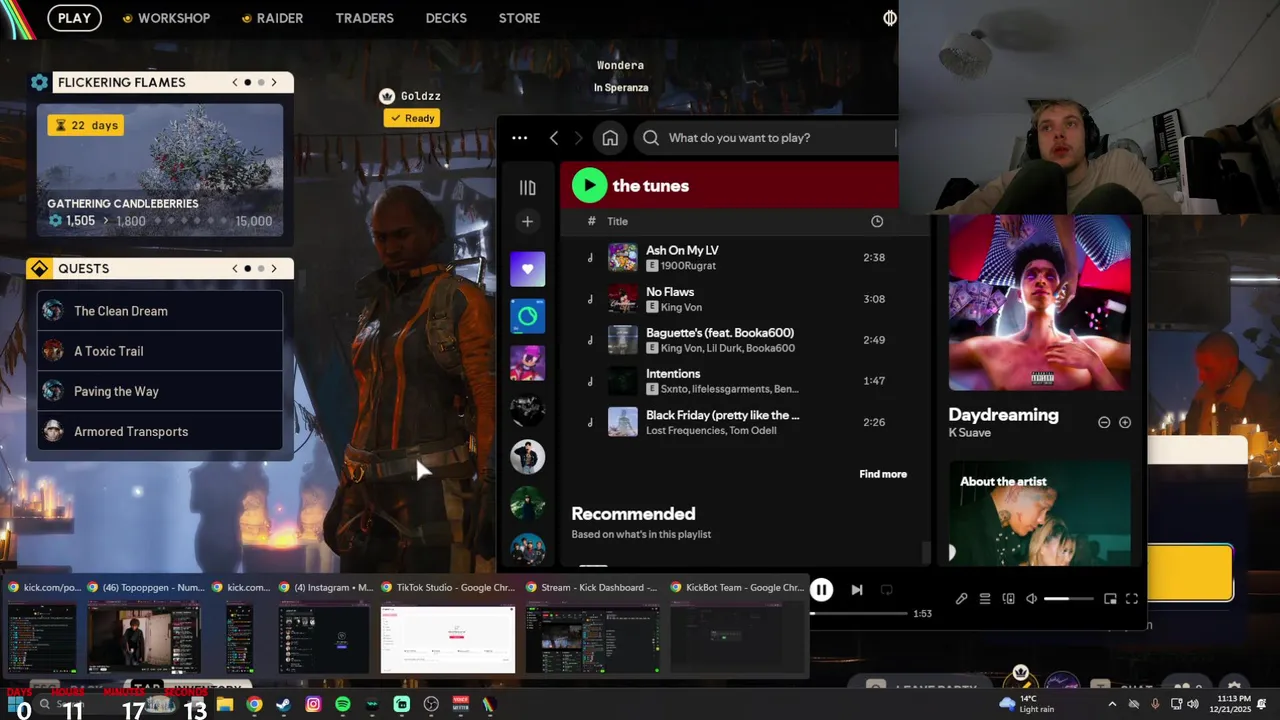The image size is (1280, 720).
Task: Go to previous Quests page
Action: [x=235, y=268]
